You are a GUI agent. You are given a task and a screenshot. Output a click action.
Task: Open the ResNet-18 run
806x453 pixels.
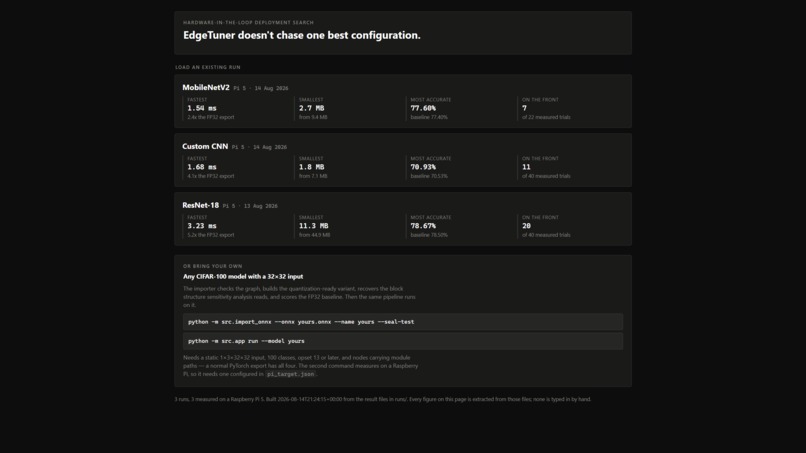tap(403, 219)
